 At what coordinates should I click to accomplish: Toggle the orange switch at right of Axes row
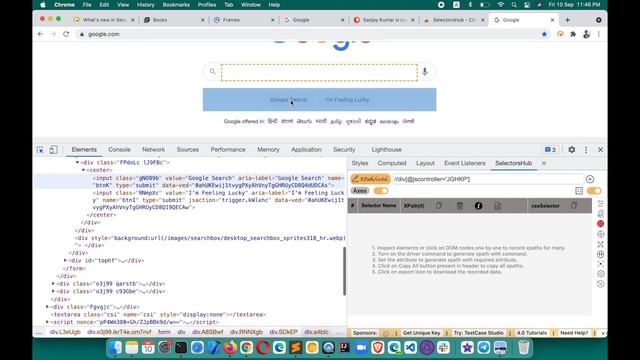pos(594,191)
